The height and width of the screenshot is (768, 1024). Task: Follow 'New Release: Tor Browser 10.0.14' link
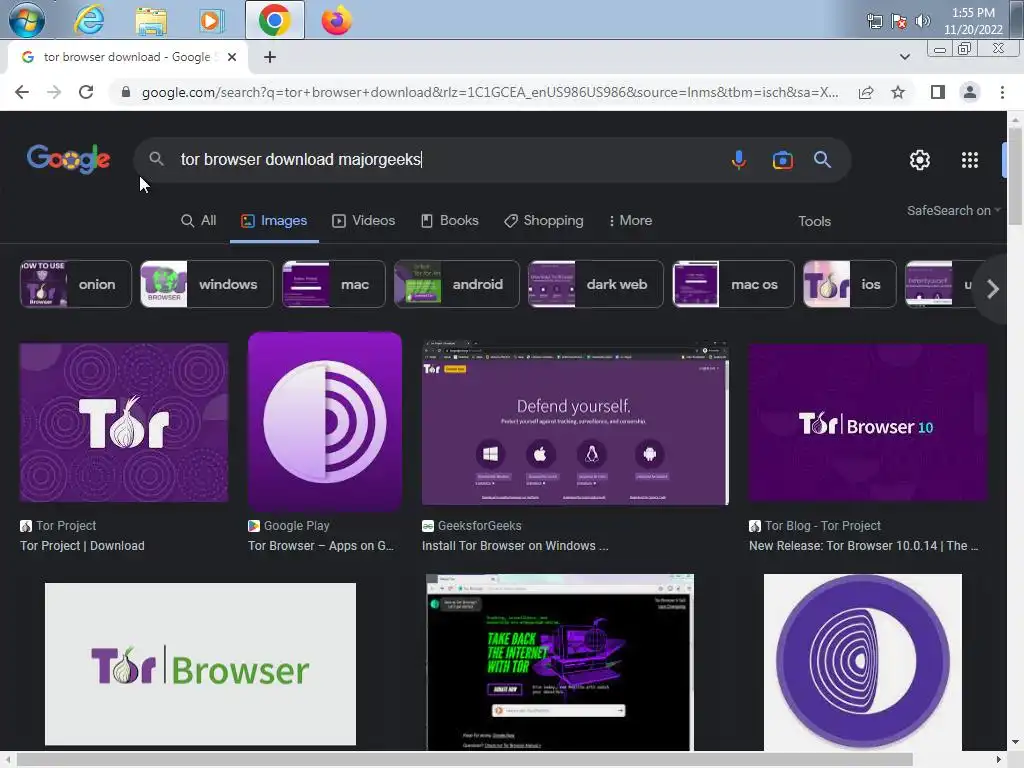[x=863, y=546]
